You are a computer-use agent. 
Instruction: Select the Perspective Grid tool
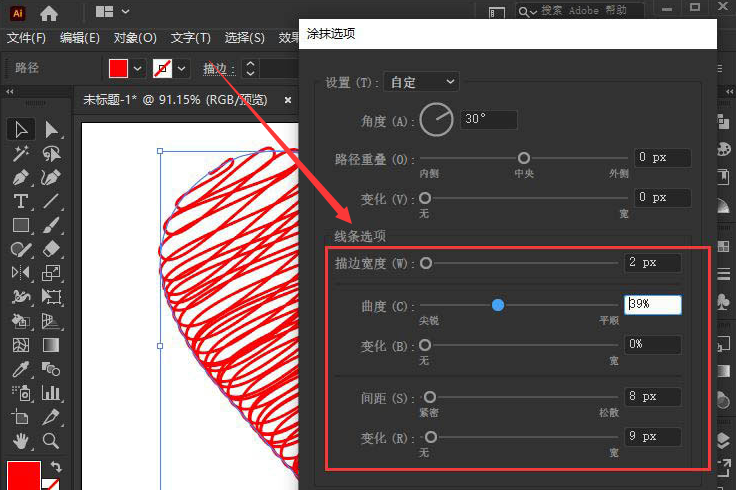[51, 321]
